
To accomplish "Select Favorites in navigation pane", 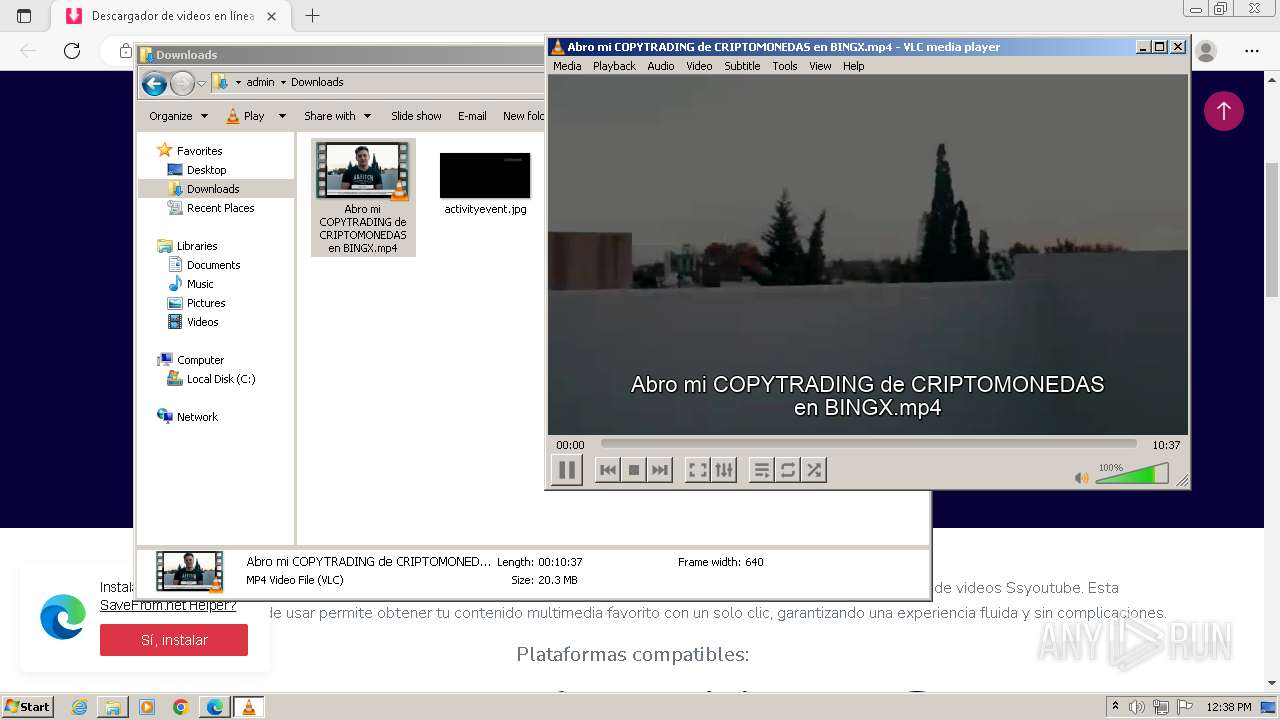I will (199, 151).
